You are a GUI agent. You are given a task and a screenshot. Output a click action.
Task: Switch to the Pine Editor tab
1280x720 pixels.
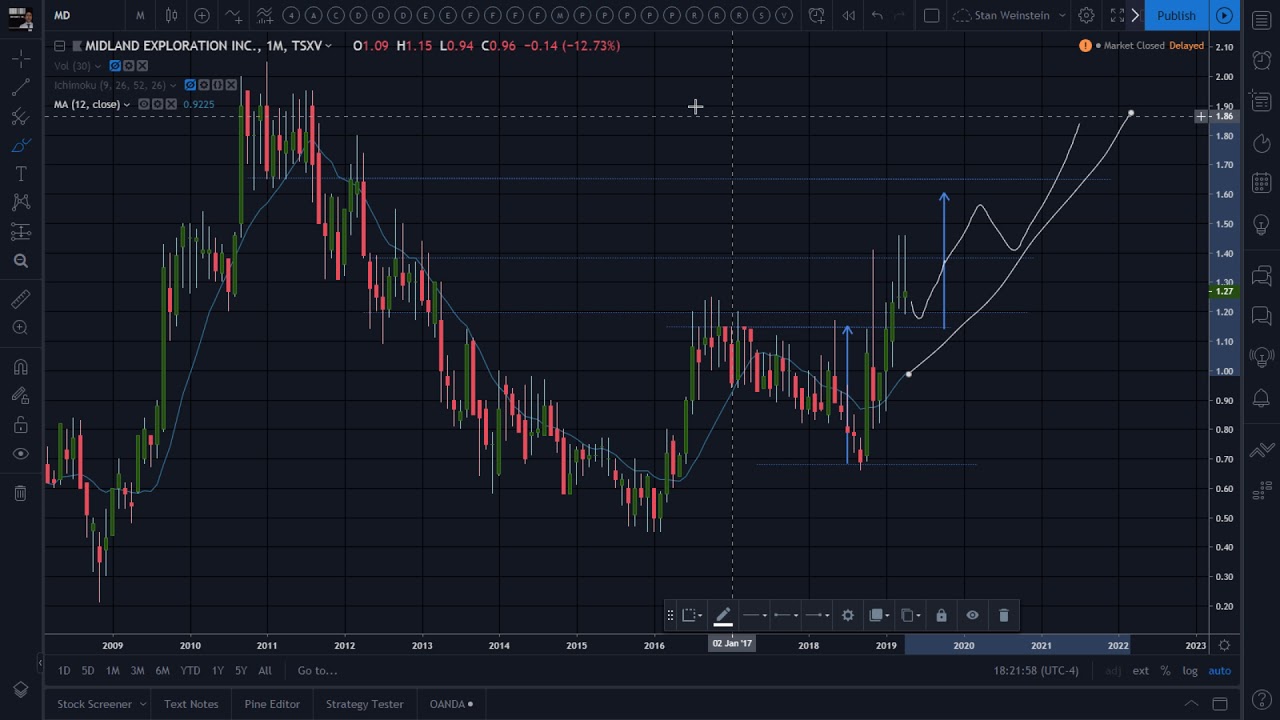pyautogui.click(x=272, y=704)
